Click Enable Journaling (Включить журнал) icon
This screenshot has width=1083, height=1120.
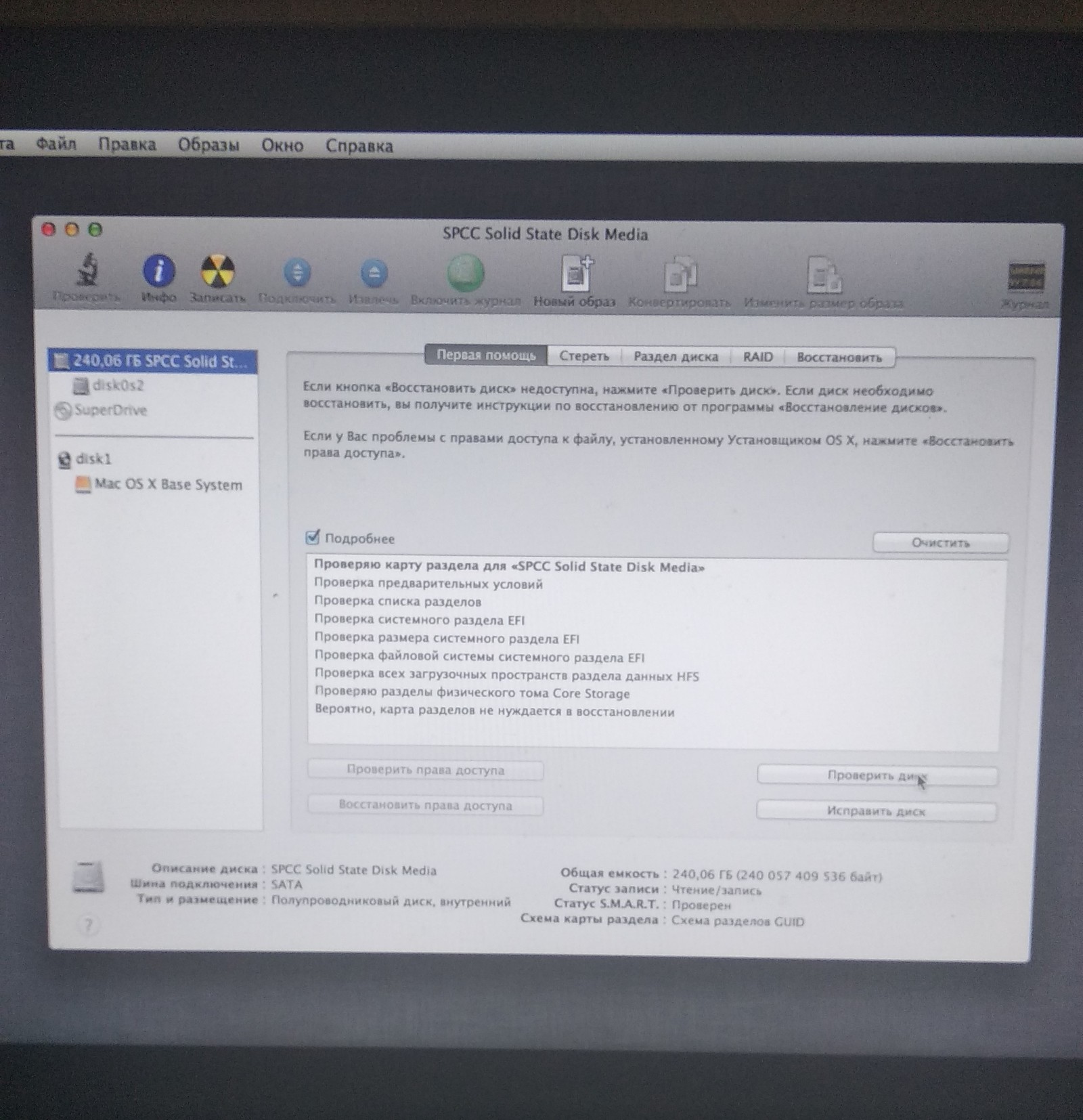tap(465, 274)
